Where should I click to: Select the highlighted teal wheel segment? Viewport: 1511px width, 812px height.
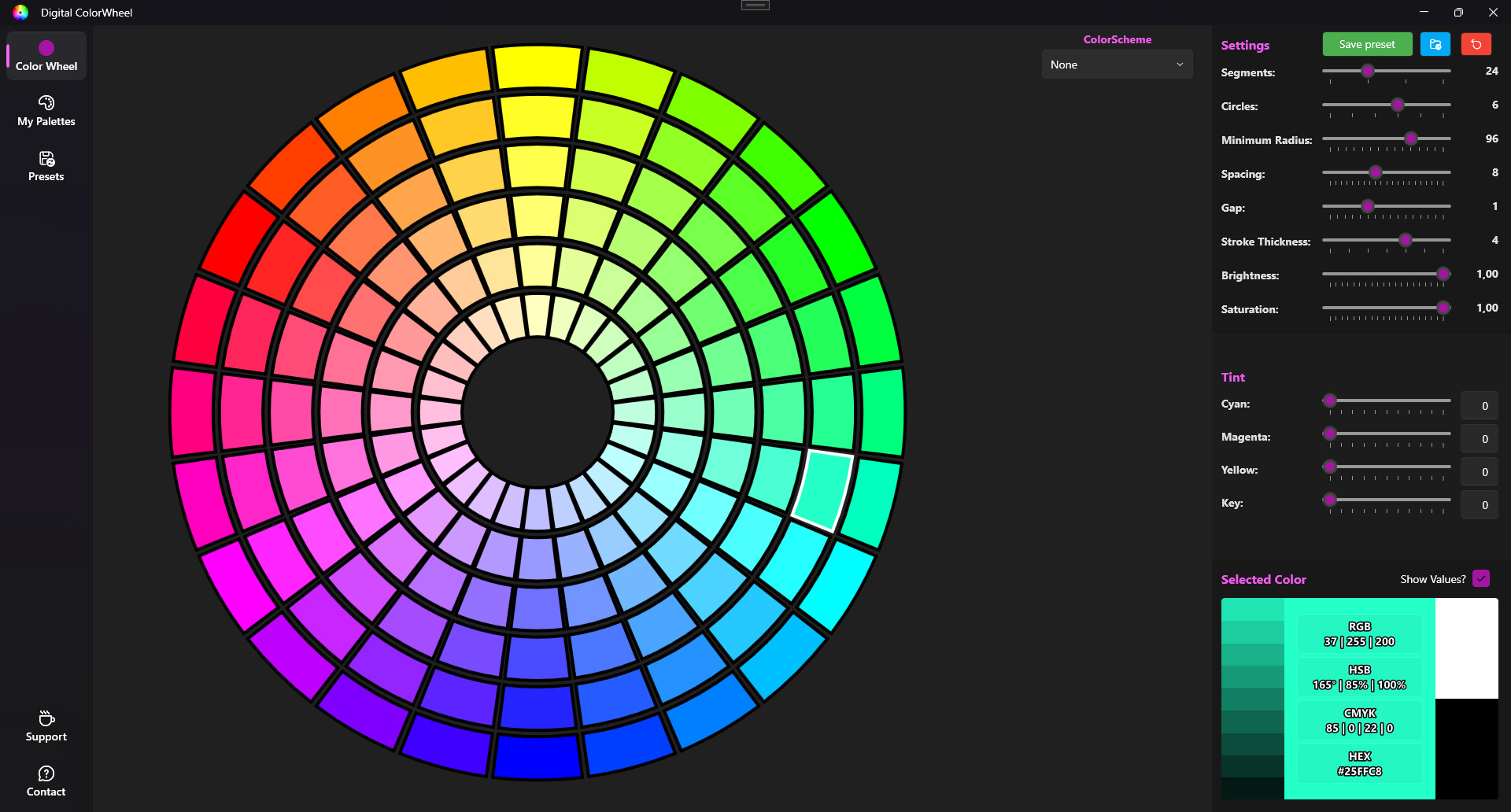pos(825,490)
